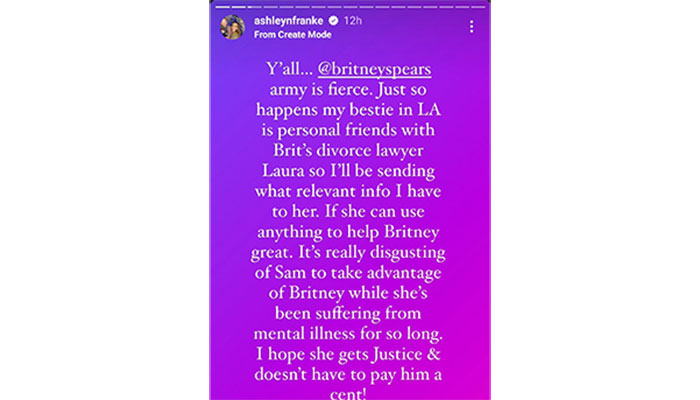Tap the final word 'cent!' in the story
700x400 pixels.
coord(348,394)
